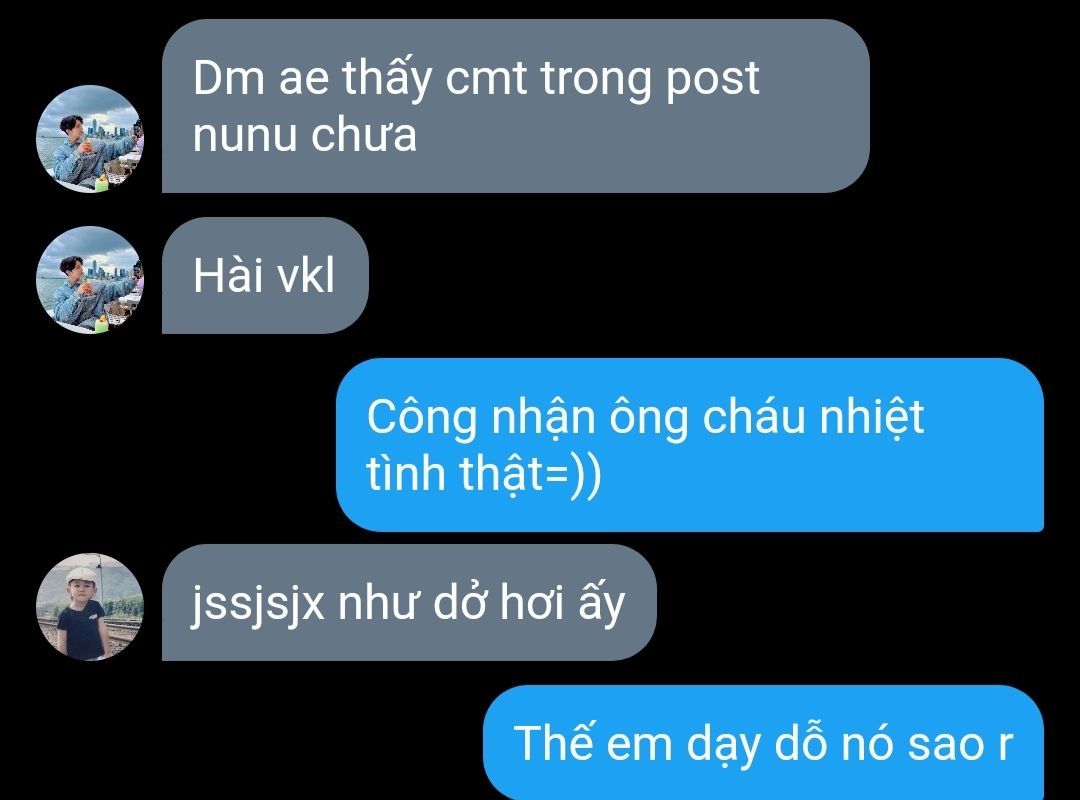The image size is (1080, 800).
Task: Click the words "hơi ấy" in gray bubble
Action: (562, 602)
